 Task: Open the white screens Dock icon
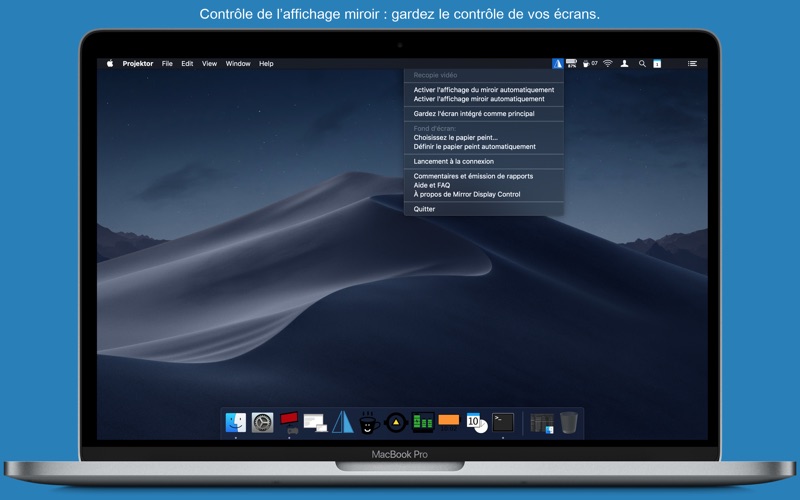click(x=315, y=423)
